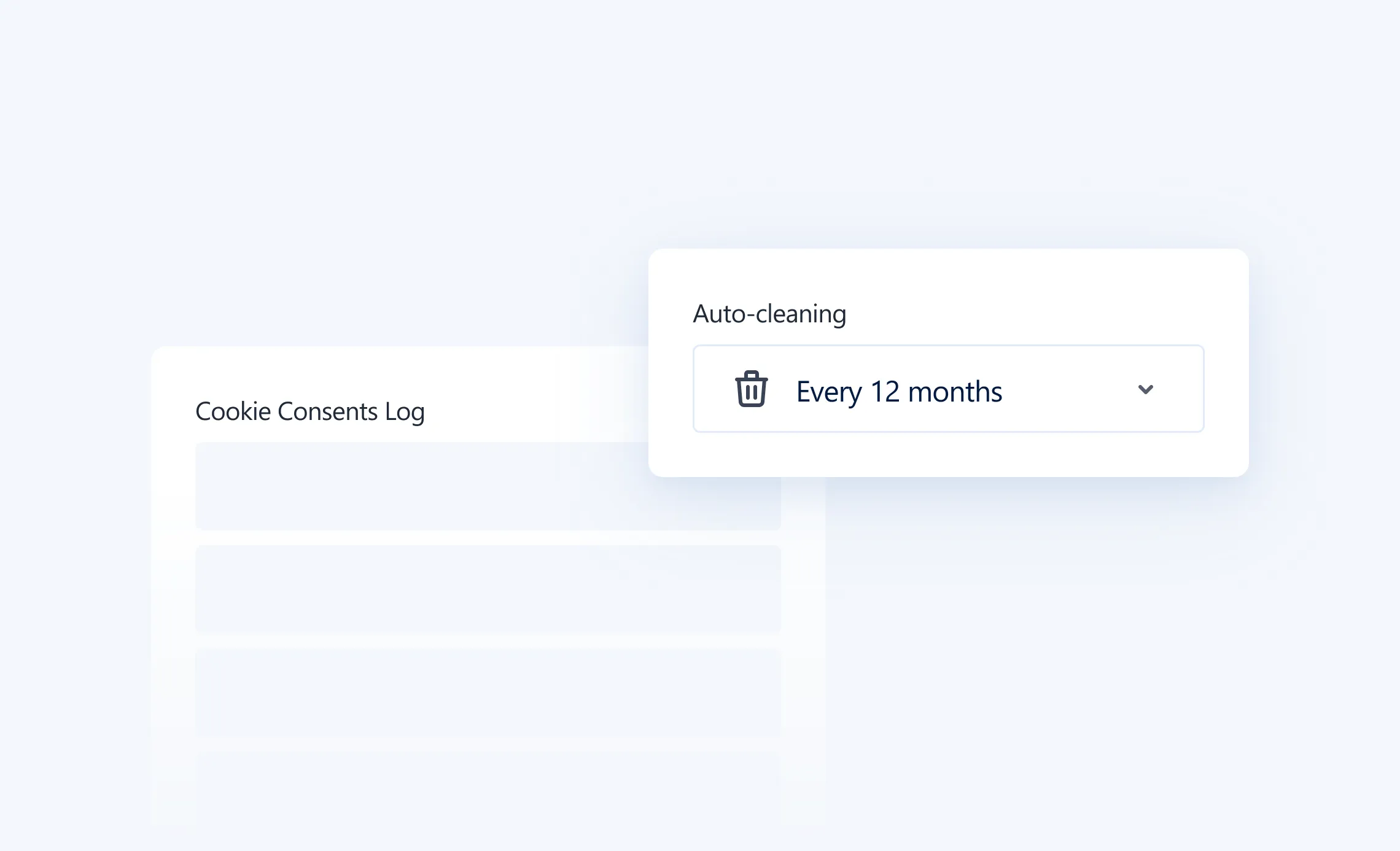
Task: Click the word Every in the selector
Action: [828, 392]
